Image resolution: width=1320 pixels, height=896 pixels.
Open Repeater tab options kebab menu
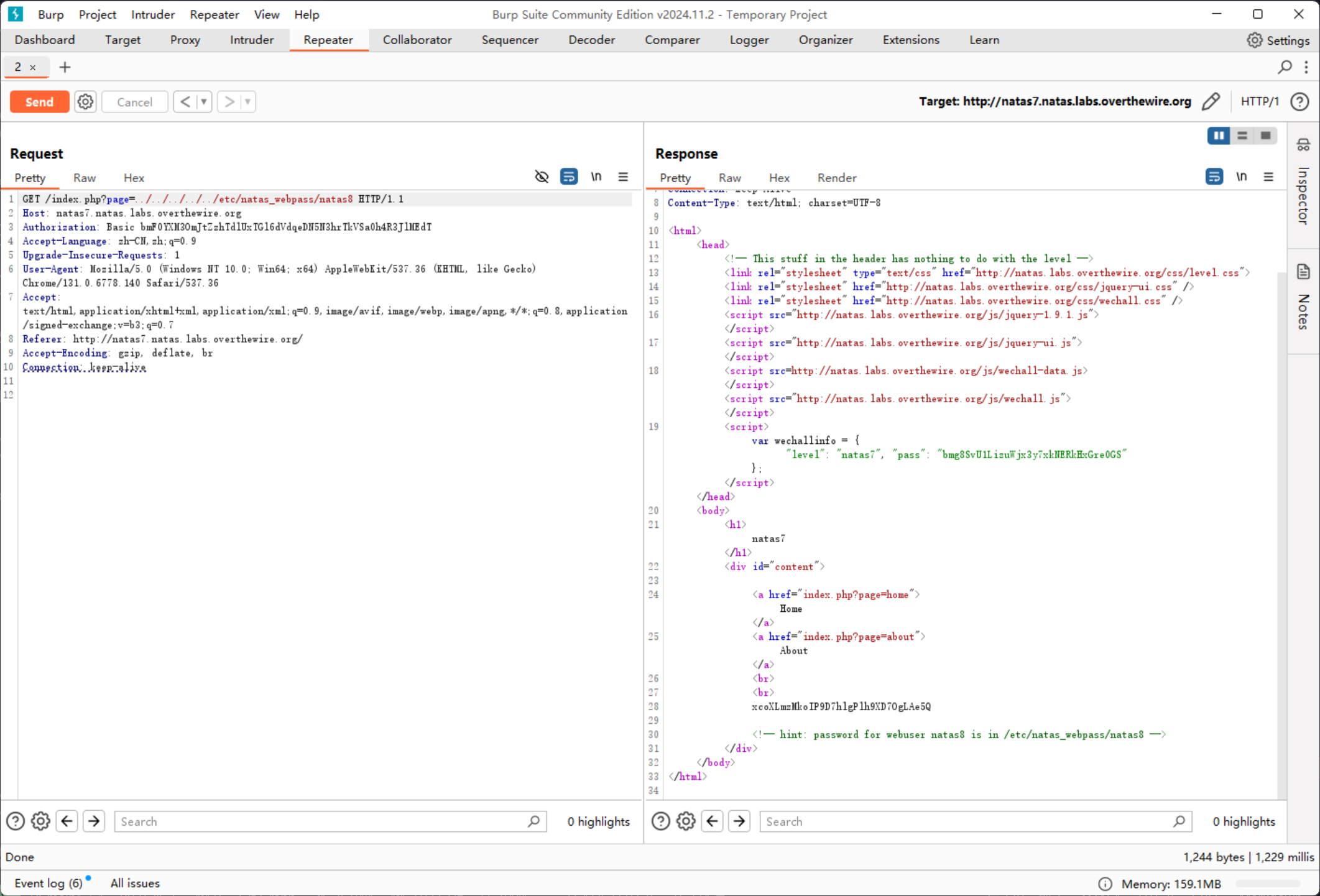tap(1306, 67)
